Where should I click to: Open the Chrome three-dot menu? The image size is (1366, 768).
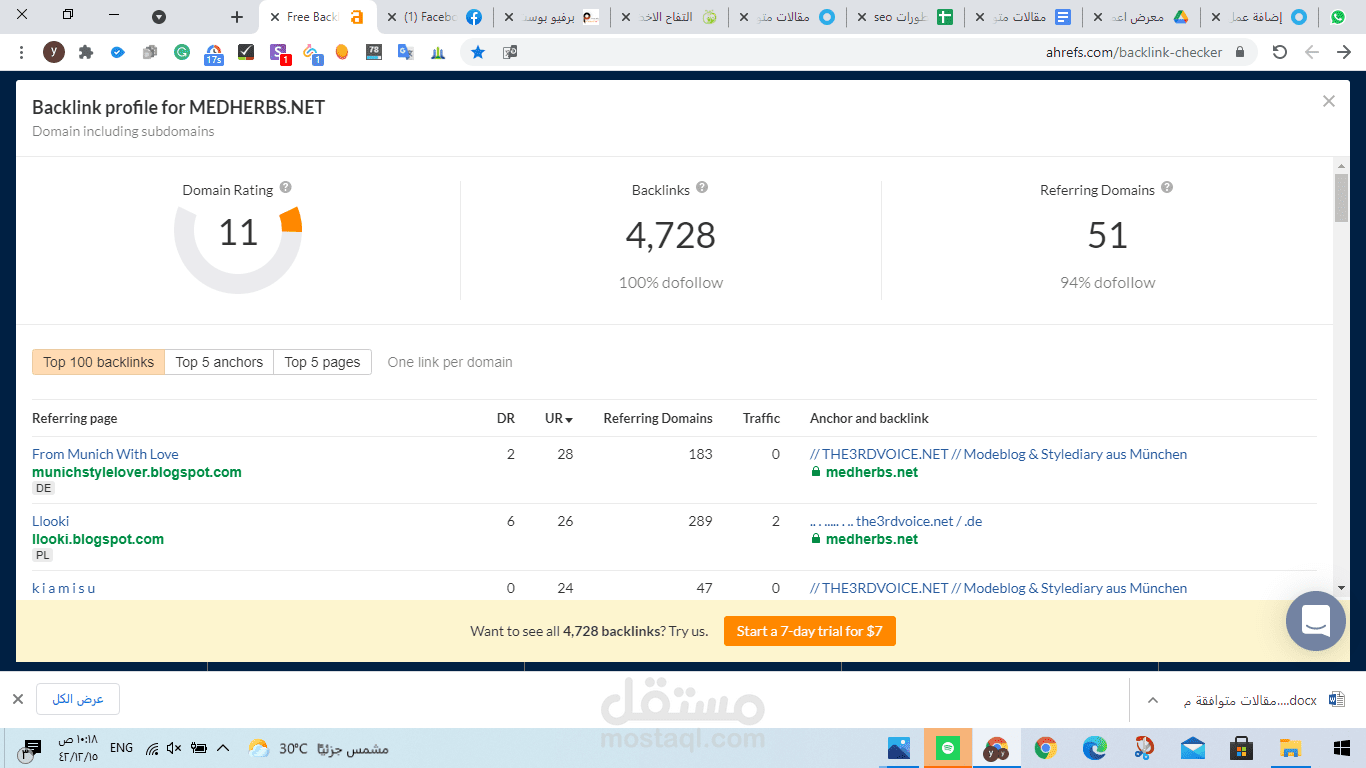(20, 51)
